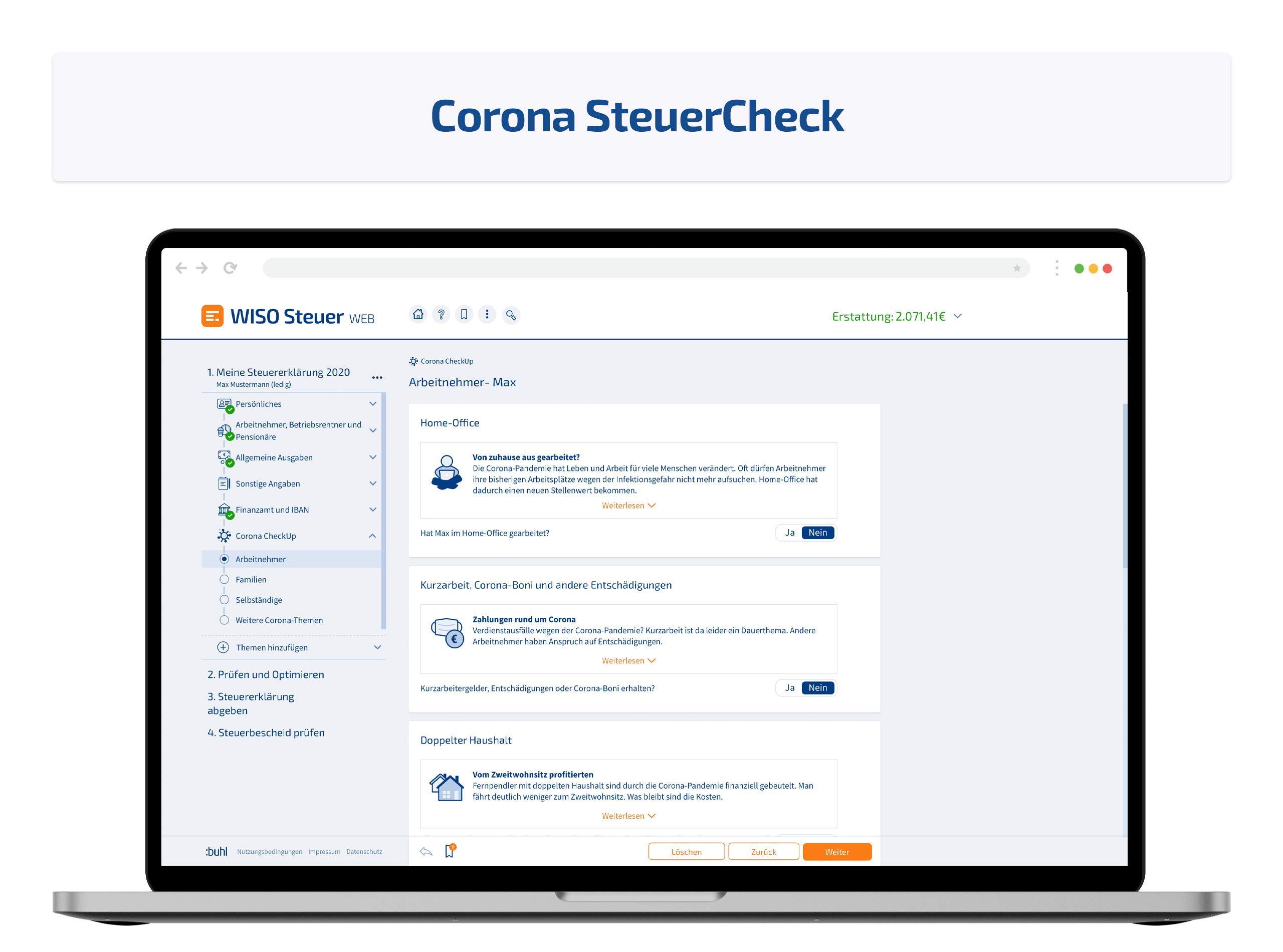
Task: Click the two houses Zweitwohnsitz icon
Action: (x=447, y=787)
